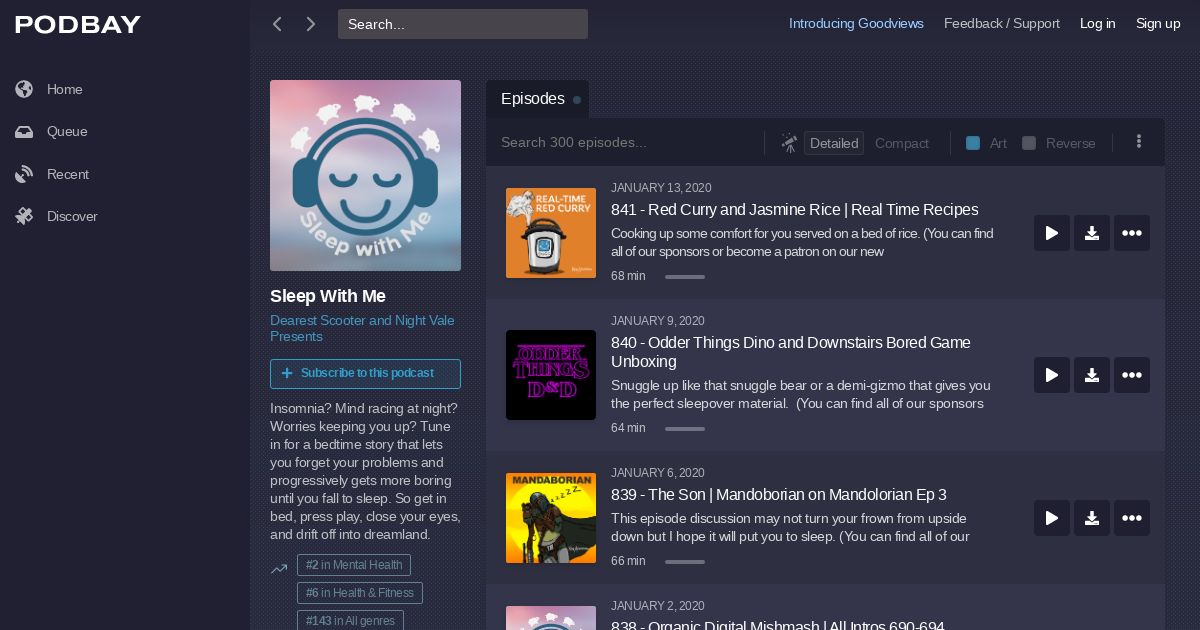Download episode 840 Odder Things

pos(1092,375)
